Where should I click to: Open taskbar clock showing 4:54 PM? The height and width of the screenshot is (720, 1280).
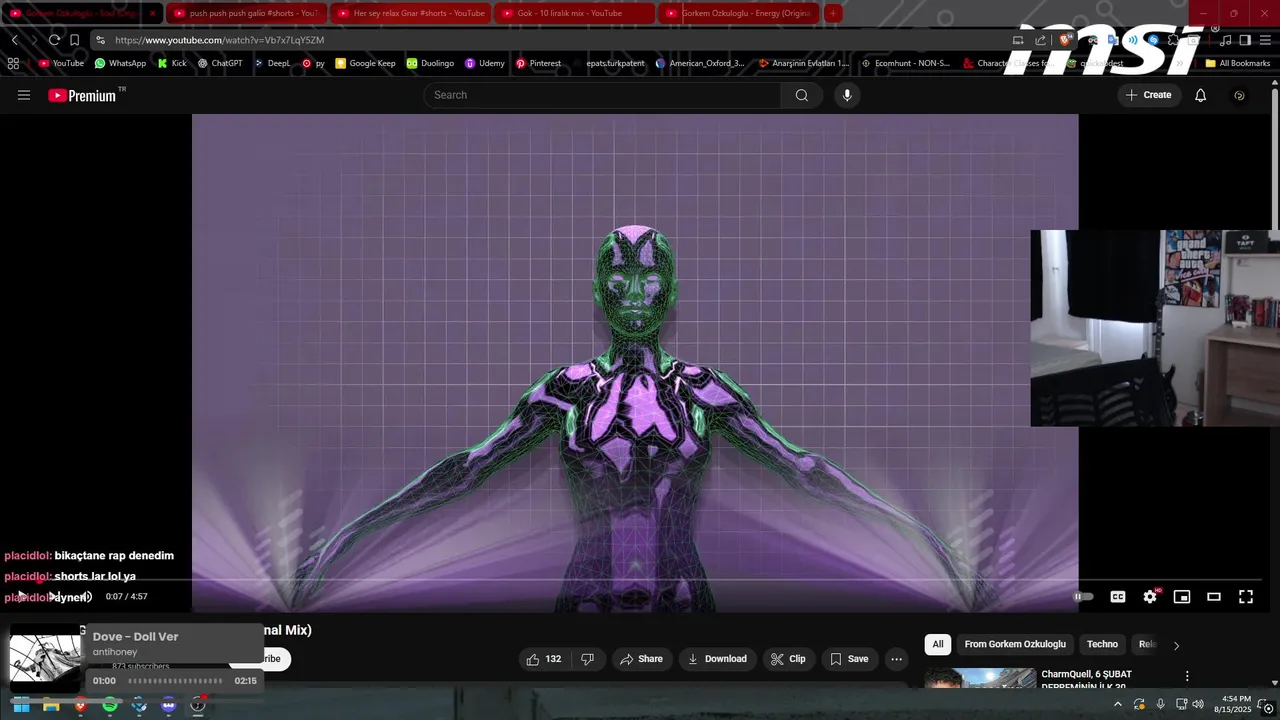(1231, 704)
